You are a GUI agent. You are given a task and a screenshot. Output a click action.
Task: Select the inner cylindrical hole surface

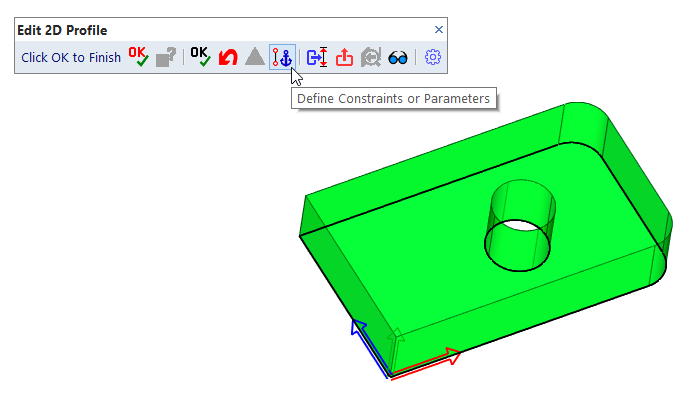[523, 202]
